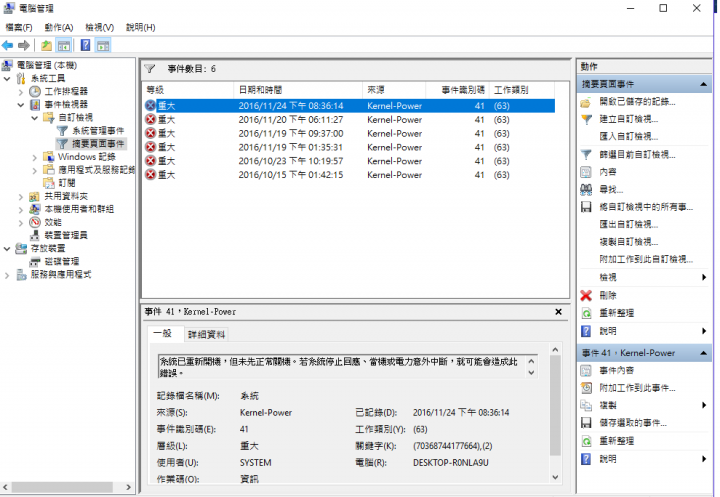Click the 說明 icon under 事件 41 section
Screen dimensions: 720x497
click(x=586, y=459)
